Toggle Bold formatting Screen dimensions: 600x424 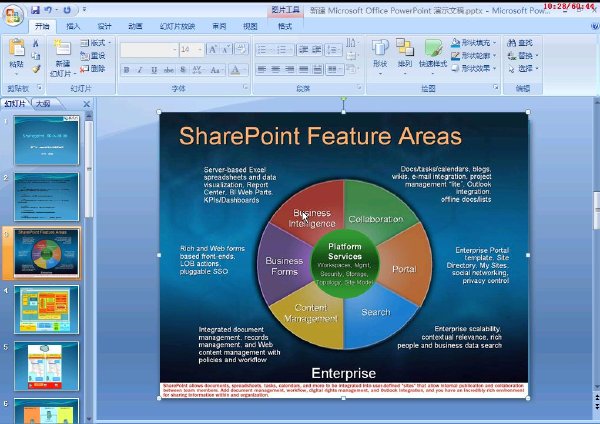[127, 70]
